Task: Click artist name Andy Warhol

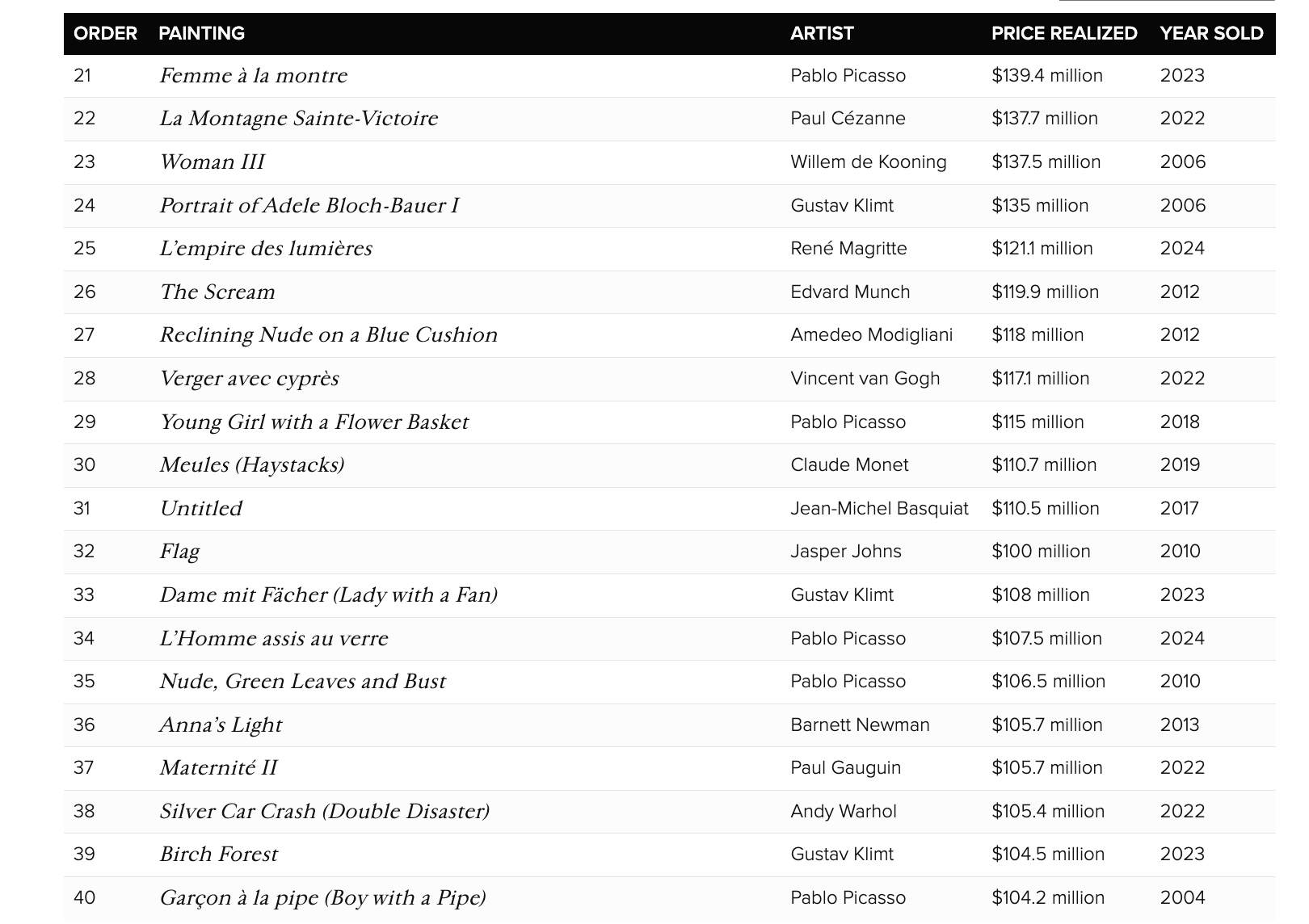Action: click(x=844, y=812)
